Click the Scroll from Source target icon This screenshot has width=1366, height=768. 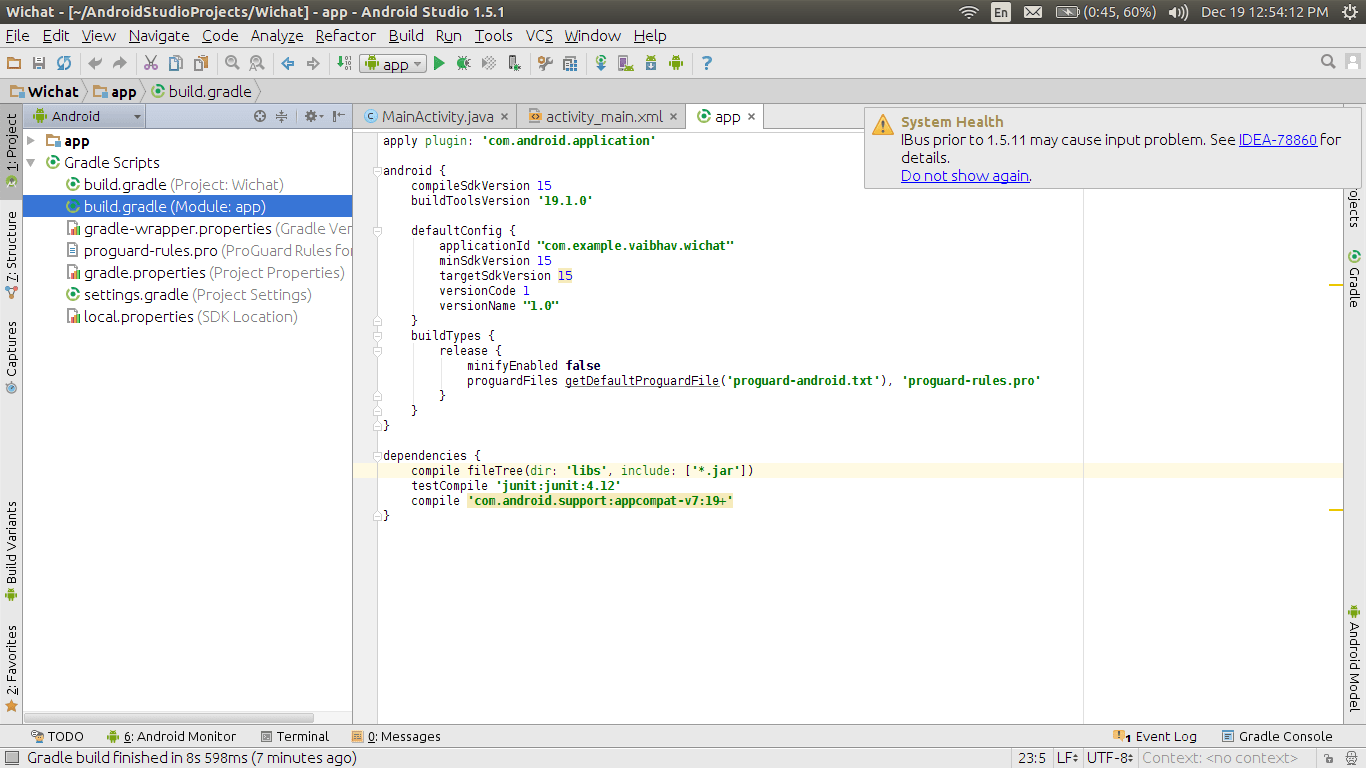coord(260,116)
